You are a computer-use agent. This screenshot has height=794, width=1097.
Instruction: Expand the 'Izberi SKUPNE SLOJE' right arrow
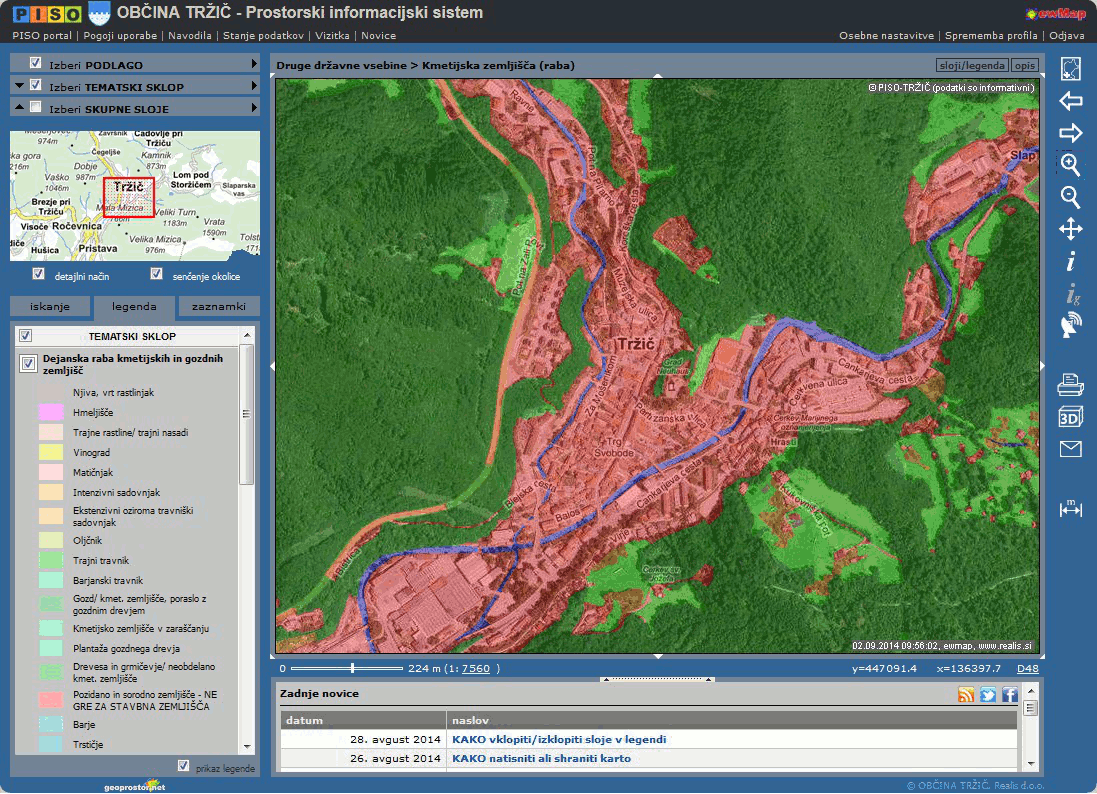click(255, 108)
